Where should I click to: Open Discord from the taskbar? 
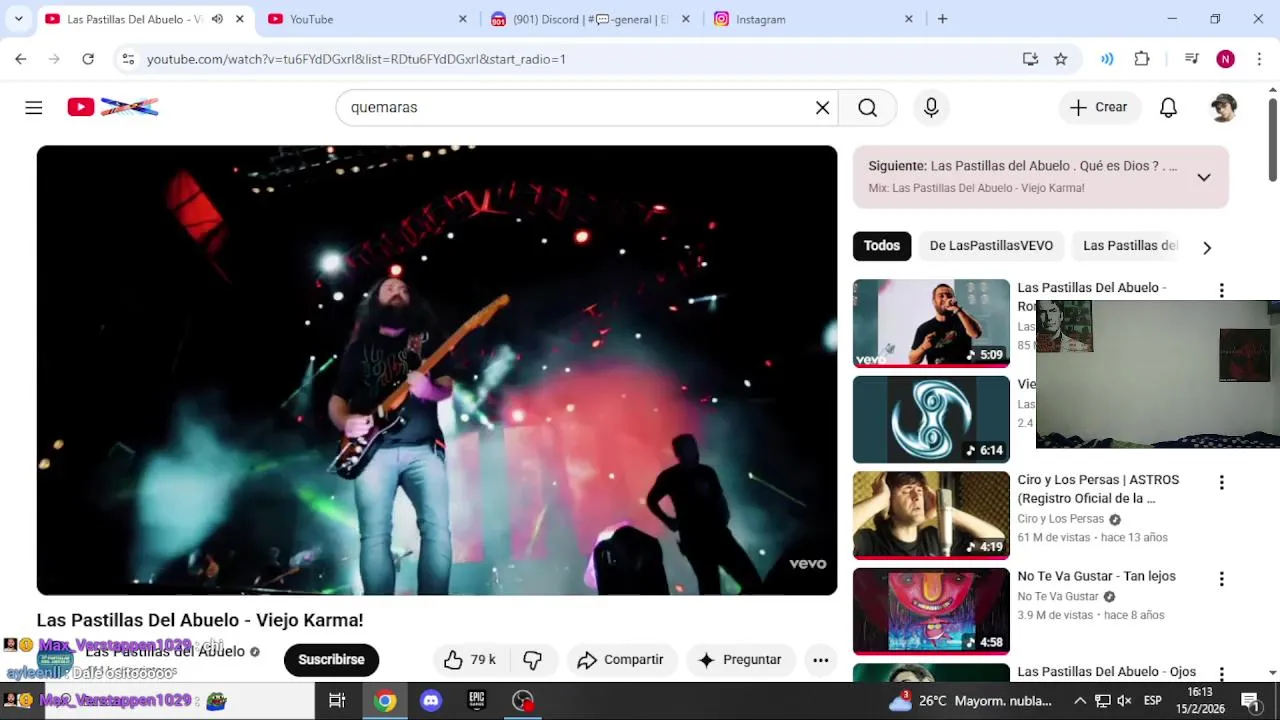tap(431, 701)
